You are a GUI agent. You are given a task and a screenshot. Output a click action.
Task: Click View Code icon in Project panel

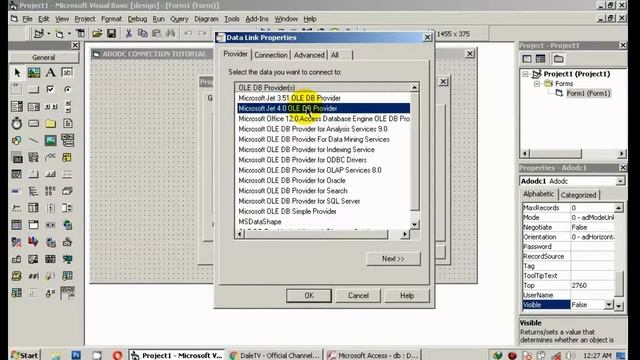click(527, 59)
